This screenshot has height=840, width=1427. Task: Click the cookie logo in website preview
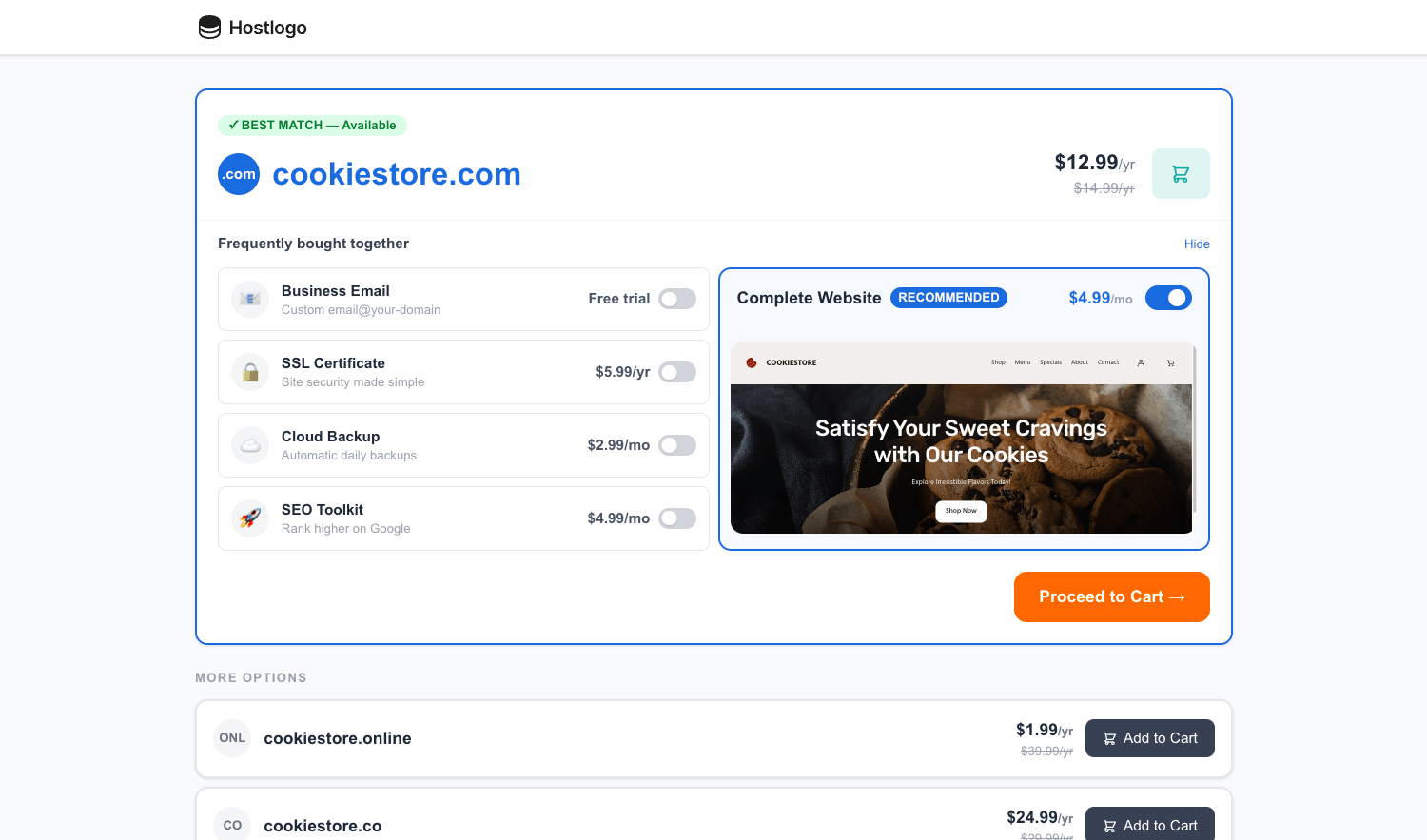point(752,362)
